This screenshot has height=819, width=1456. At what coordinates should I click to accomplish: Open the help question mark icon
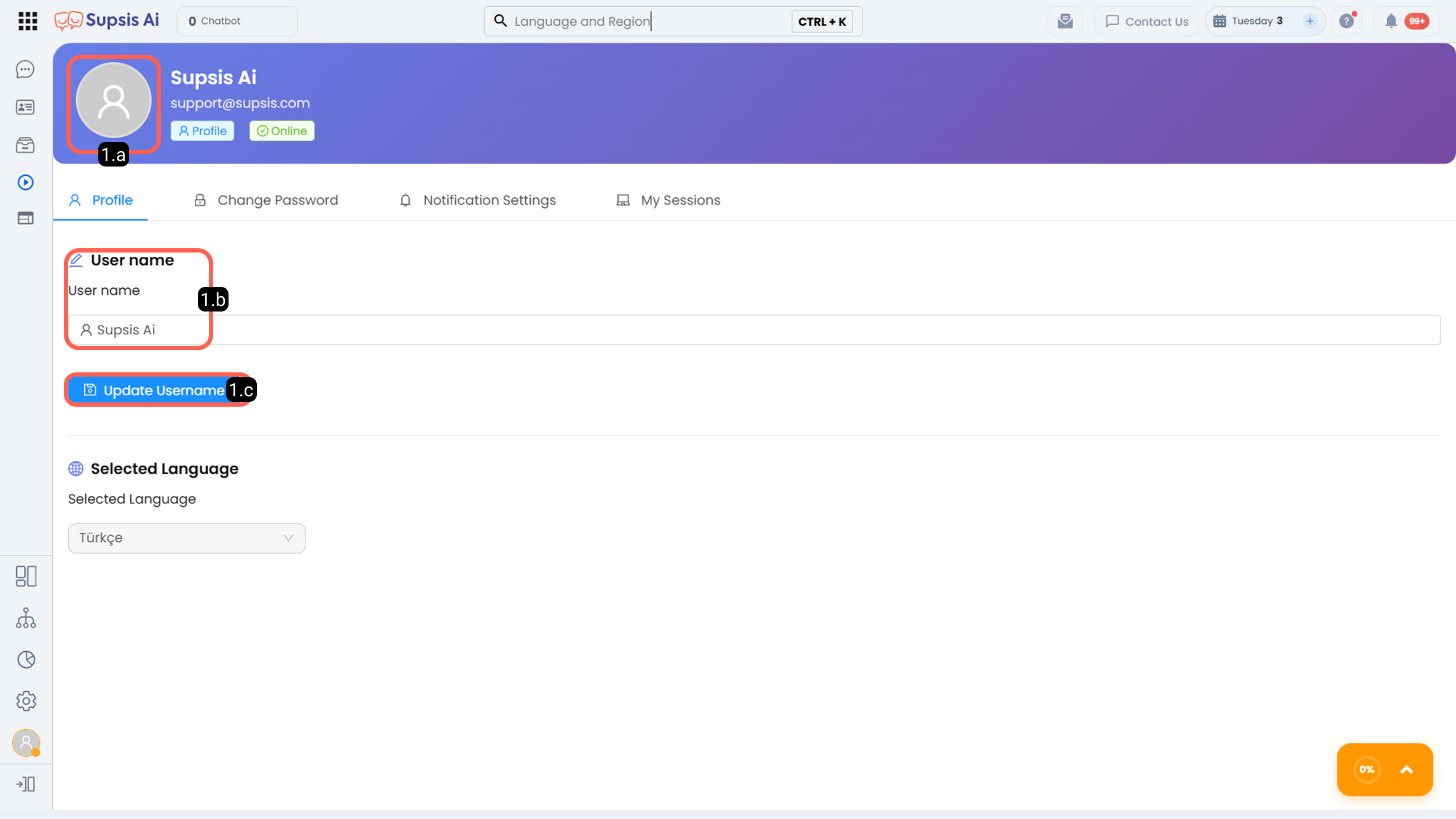tap(1347, 22)
